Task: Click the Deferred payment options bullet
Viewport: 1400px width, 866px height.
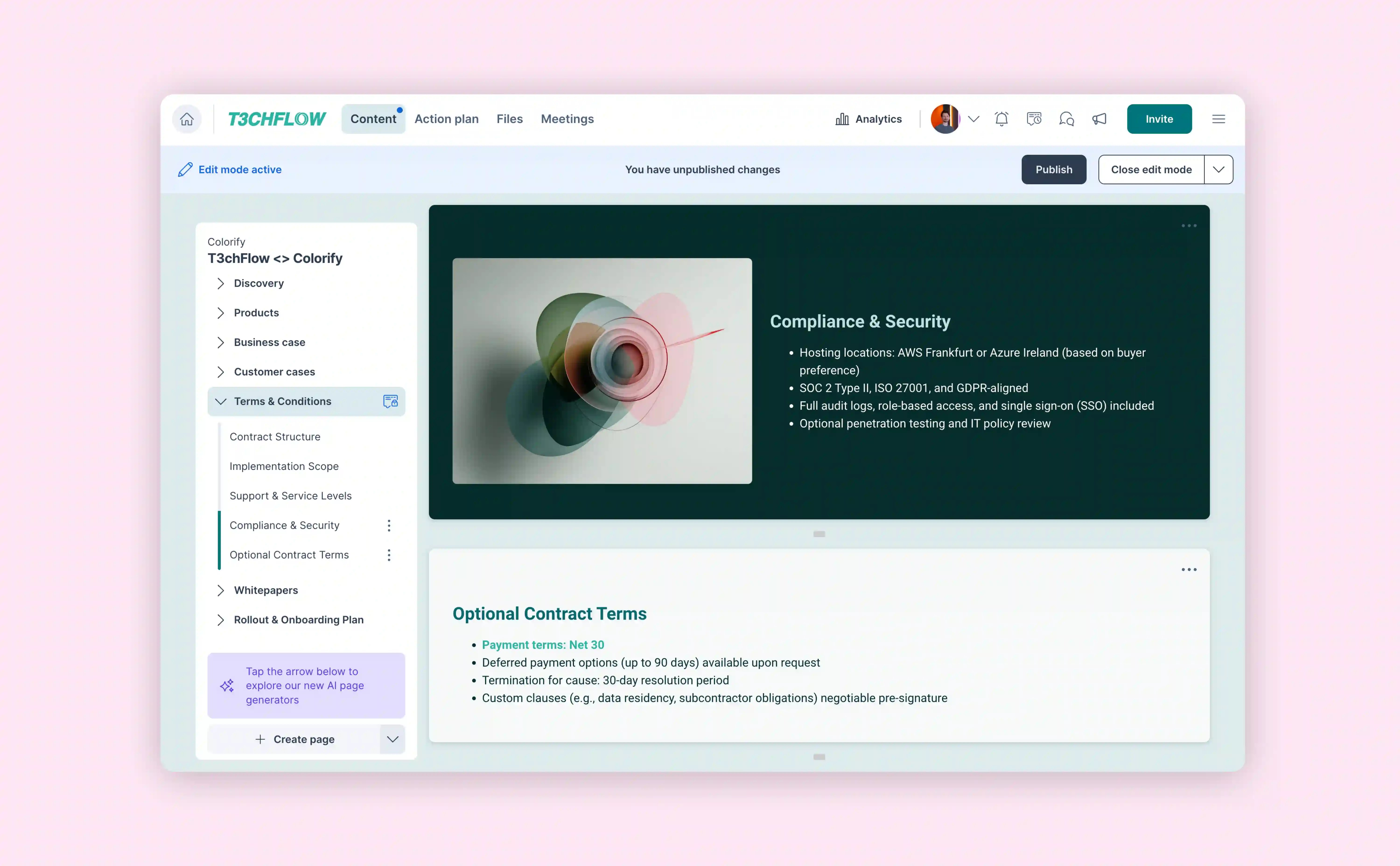Action: (x=651, y=663)
